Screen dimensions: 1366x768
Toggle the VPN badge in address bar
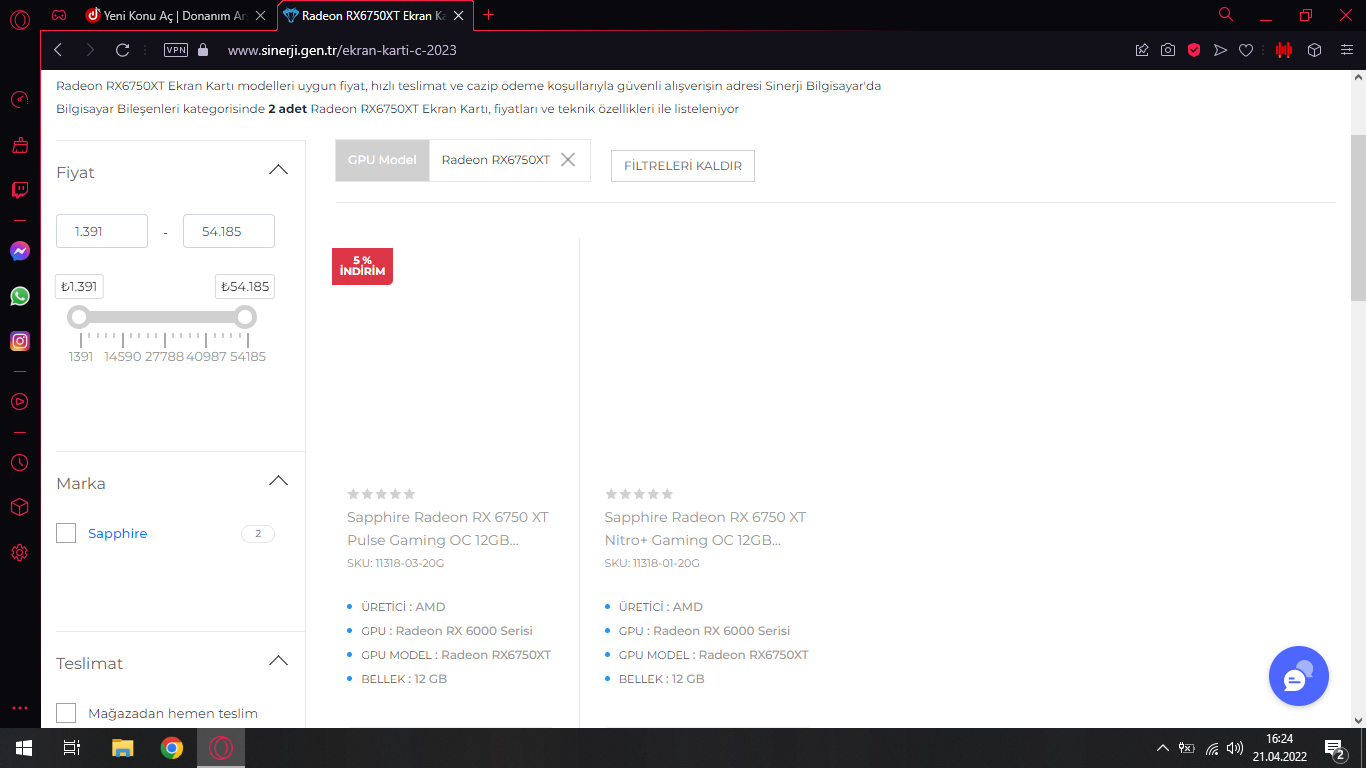click(176, 50)
